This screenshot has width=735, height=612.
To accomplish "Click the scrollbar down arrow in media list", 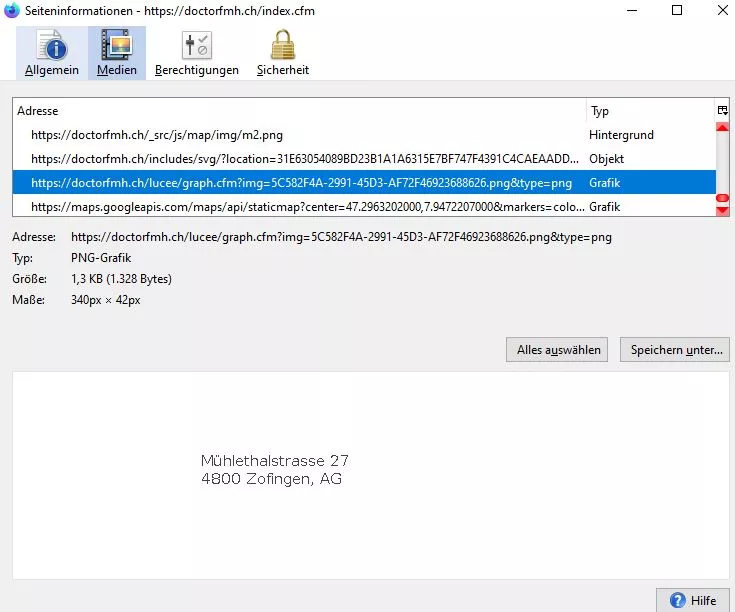I will point(722,211).
